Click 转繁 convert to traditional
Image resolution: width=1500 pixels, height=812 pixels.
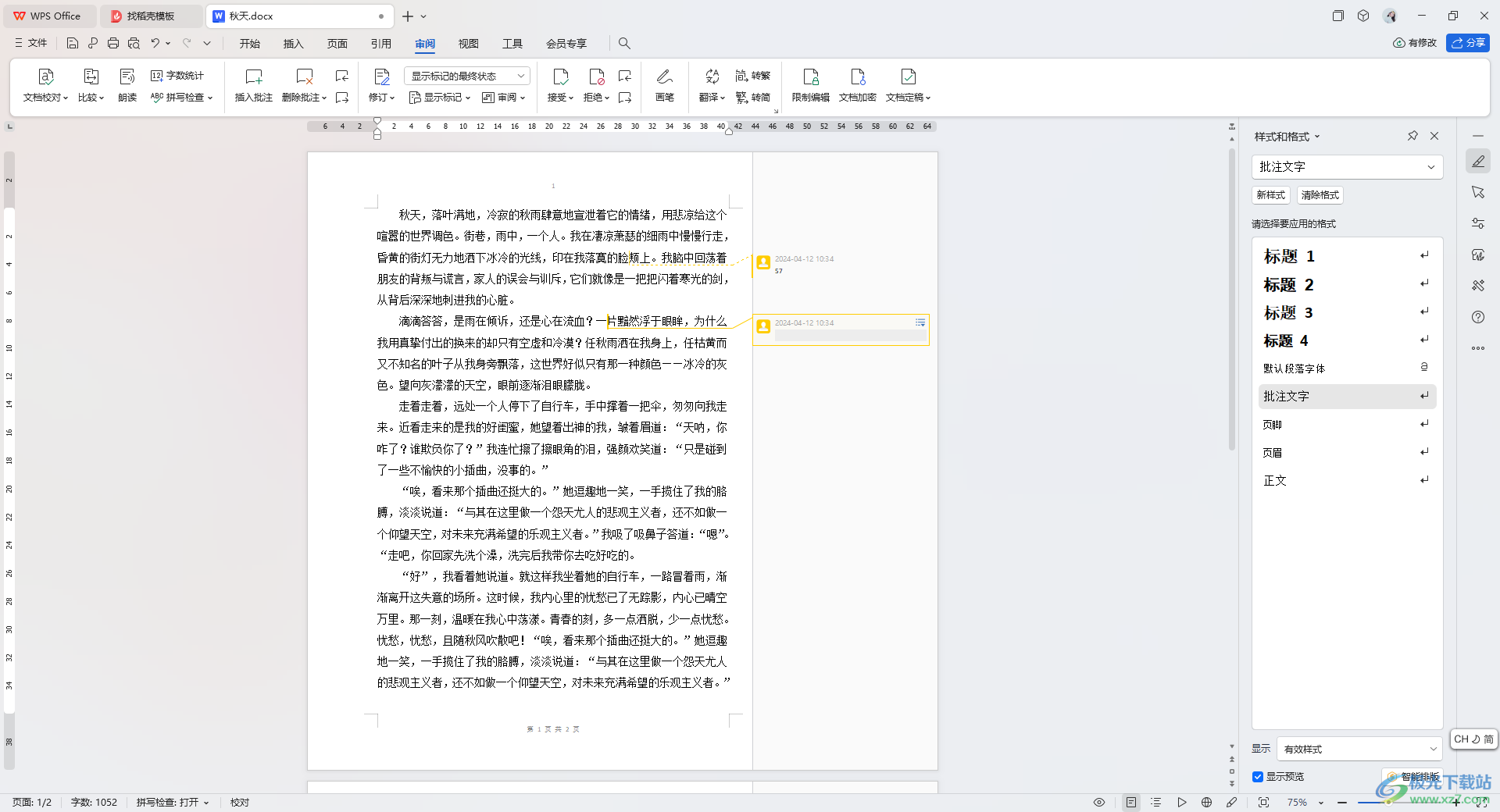(753, 76)
